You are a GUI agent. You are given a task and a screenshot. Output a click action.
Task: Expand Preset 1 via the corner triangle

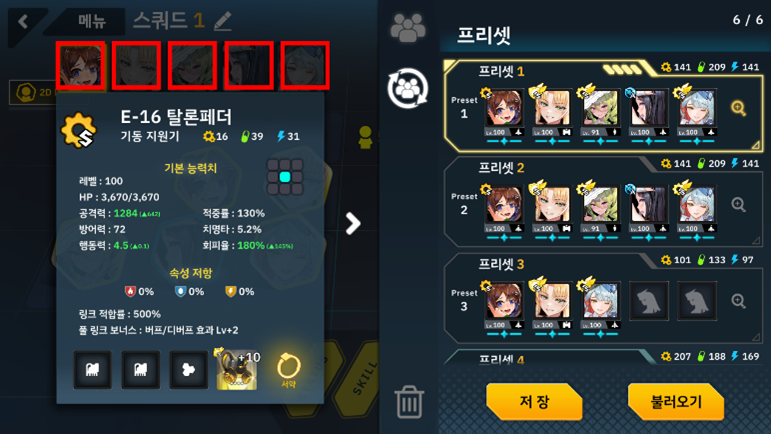[x=756, y=145]
